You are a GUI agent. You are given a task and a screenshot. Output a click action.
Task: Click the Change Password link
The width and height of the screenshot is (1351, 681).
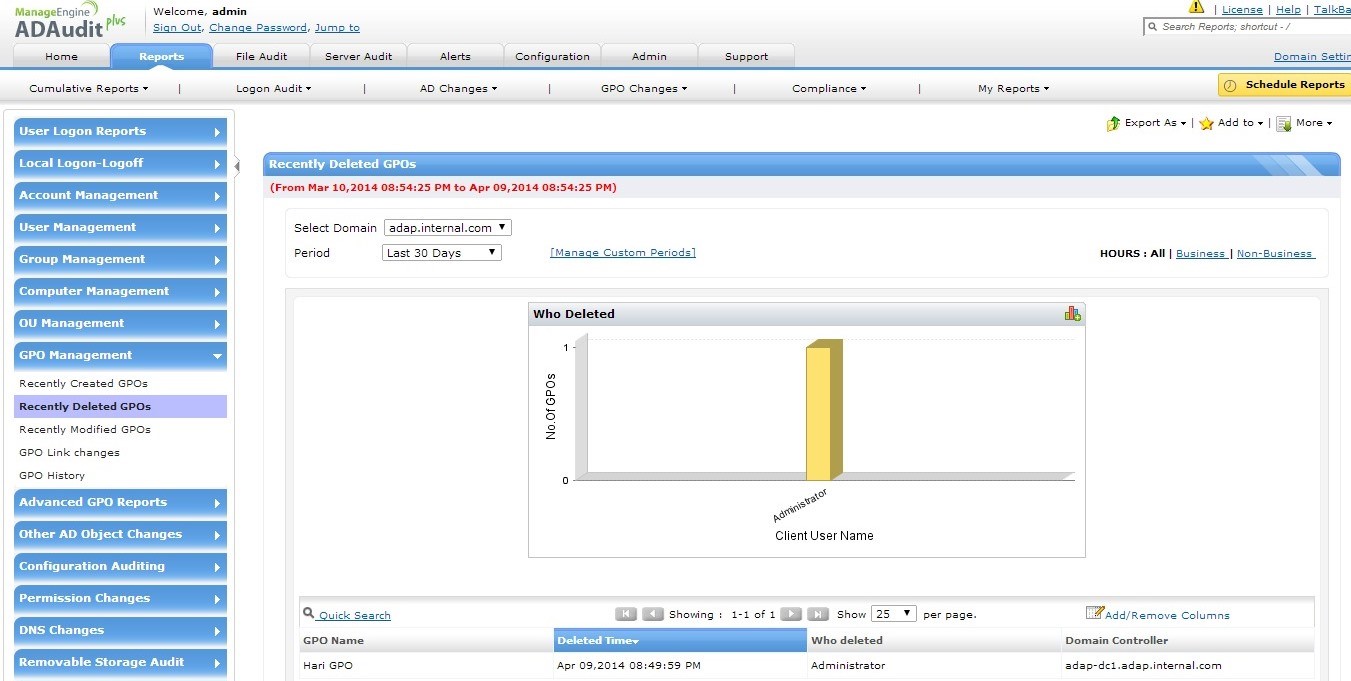[258, 28]
